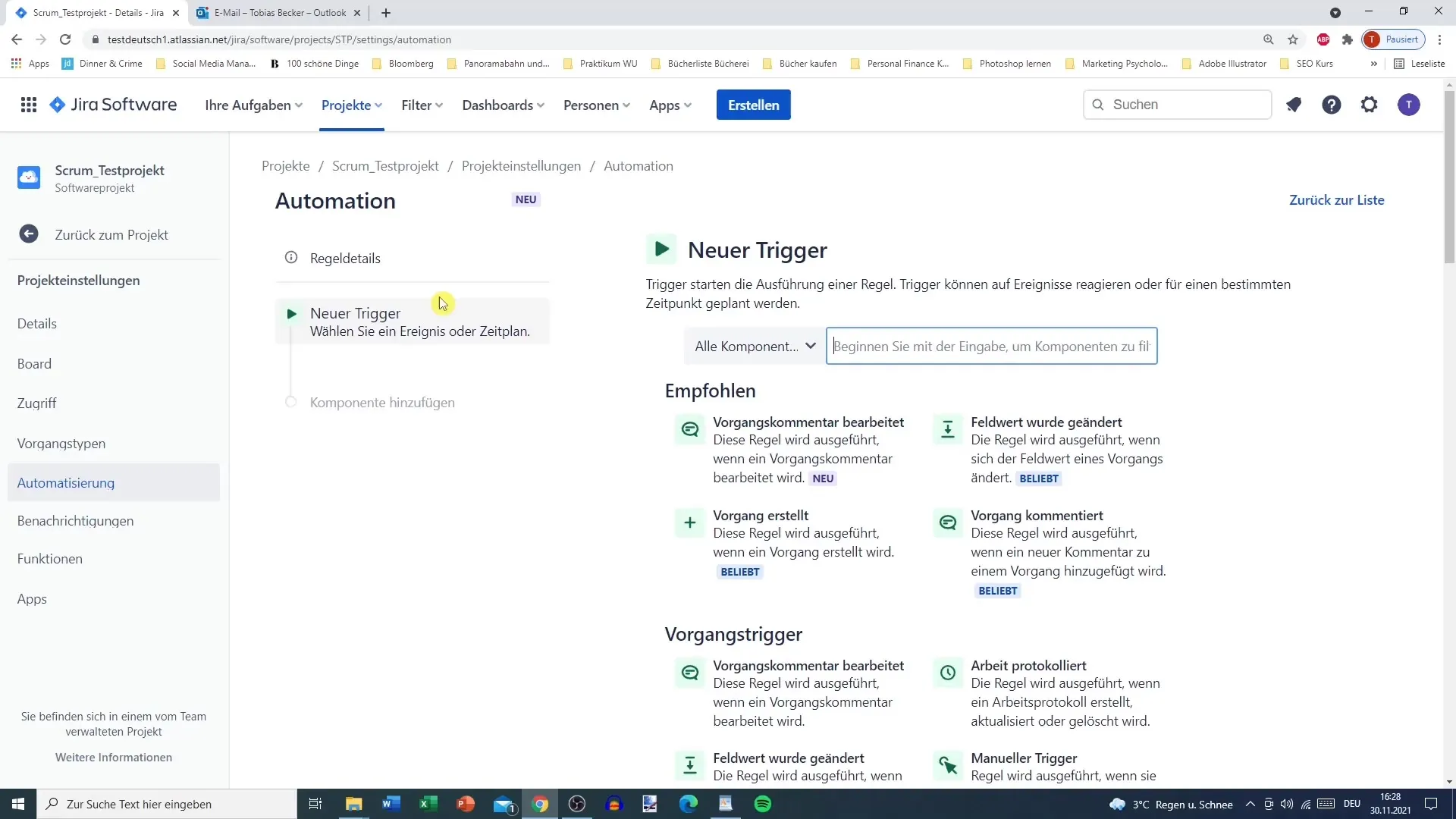
Task: Click the Regeldetails info circle icon
Action: pyautogui.click(x=292, y=258)
